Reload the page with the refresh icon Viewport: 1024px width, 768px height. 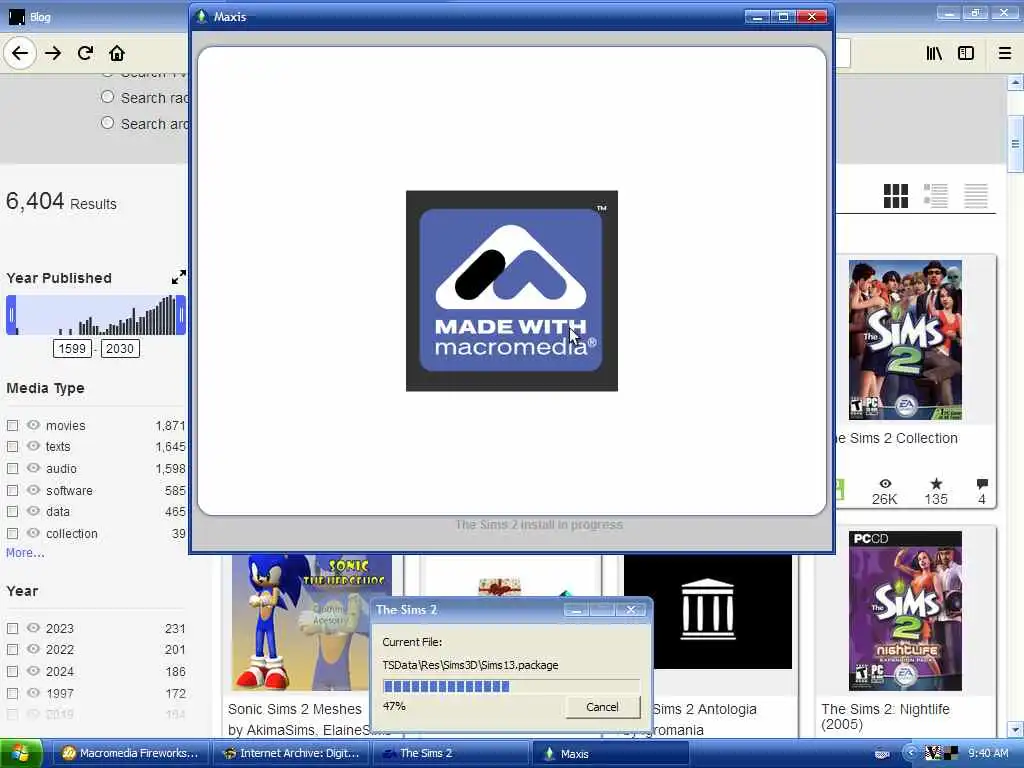click(x=85, y=53)
